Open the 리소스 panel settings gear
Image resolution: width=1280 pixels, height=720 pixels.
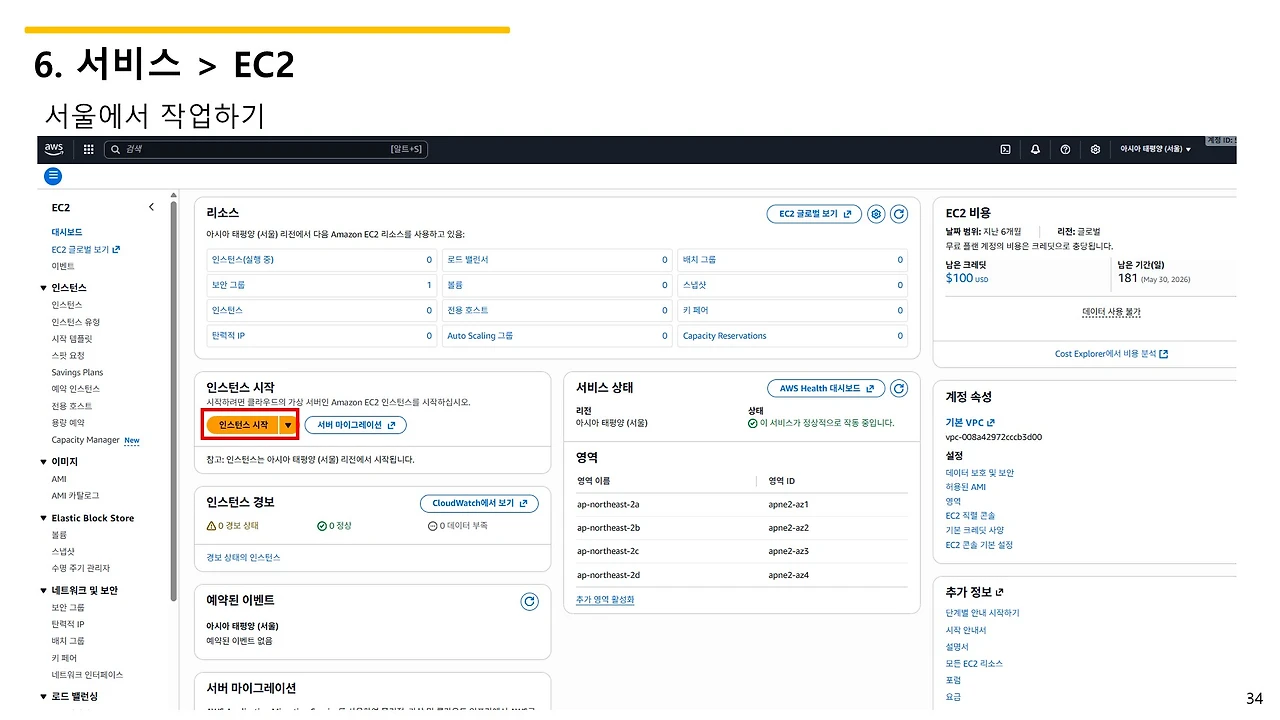click(876, 214)
